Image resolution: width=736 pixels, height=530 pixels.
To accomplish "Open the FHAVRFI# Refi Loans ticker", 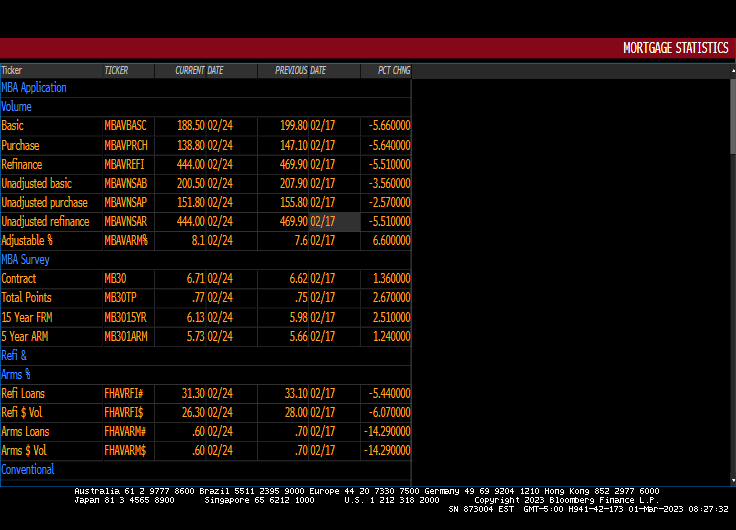I will click(x=125, y=394).
